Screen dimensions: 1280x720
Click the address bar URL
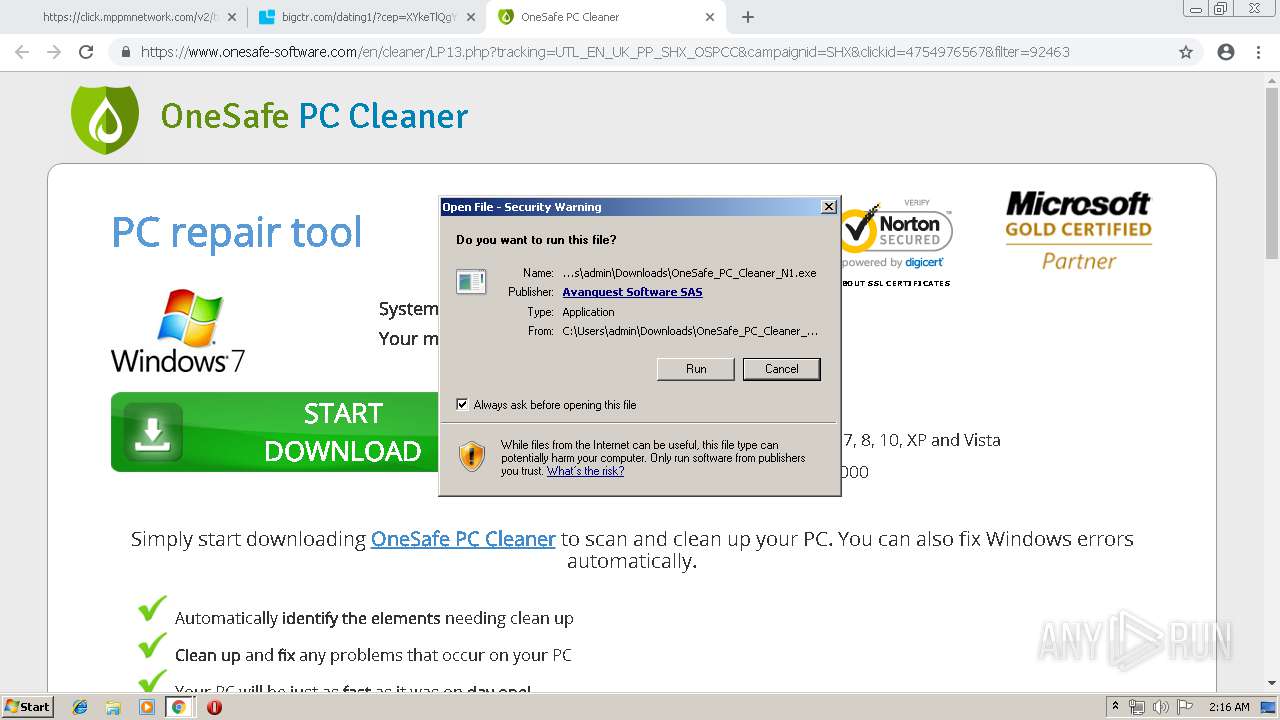pyautogui.click(x=605, y=52)
